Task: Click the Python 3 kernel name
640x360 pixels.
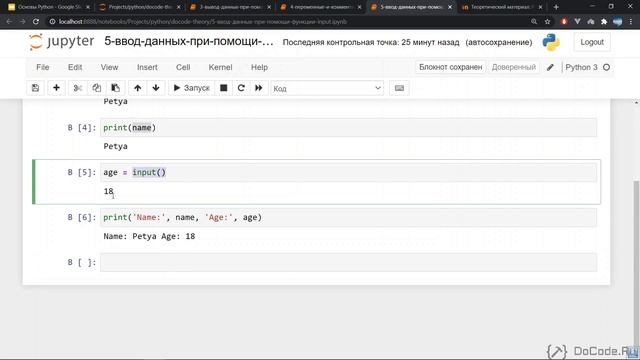Action: (581, 67)
